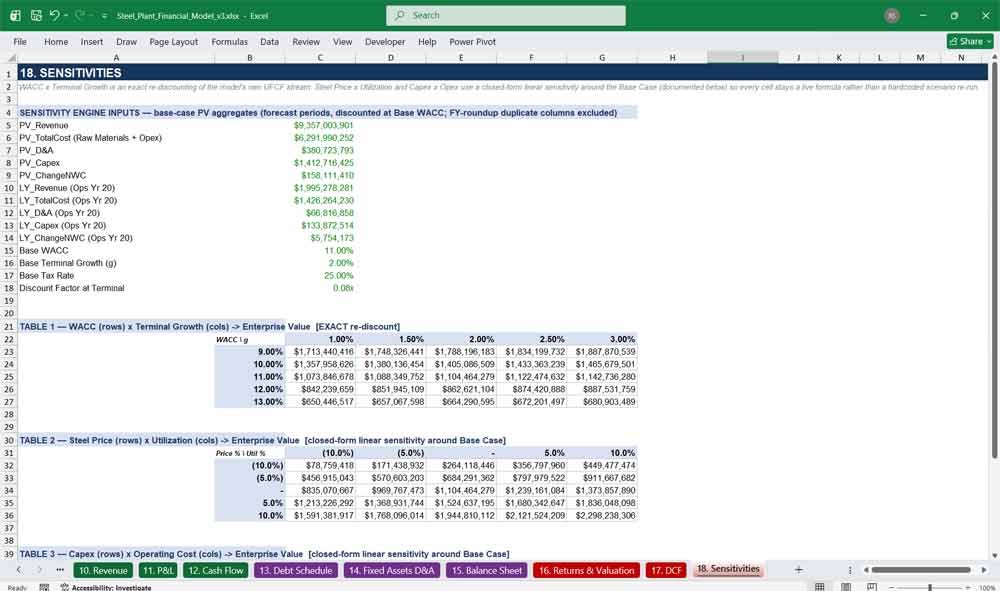This screenshot has height=591, width=1000.
Task: Add a new sheet with plus icon
Action: pyautogui.click(x=798, y=570)
